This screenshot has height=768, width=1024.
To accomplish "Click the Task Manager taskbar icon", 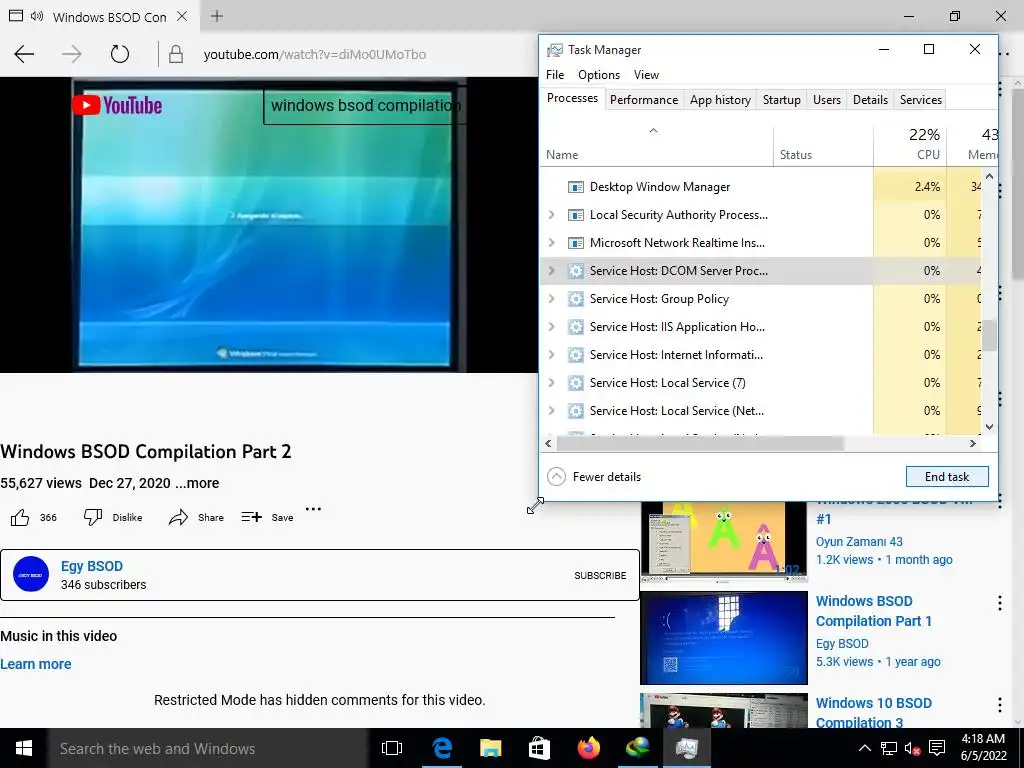I will click(686, 748).
